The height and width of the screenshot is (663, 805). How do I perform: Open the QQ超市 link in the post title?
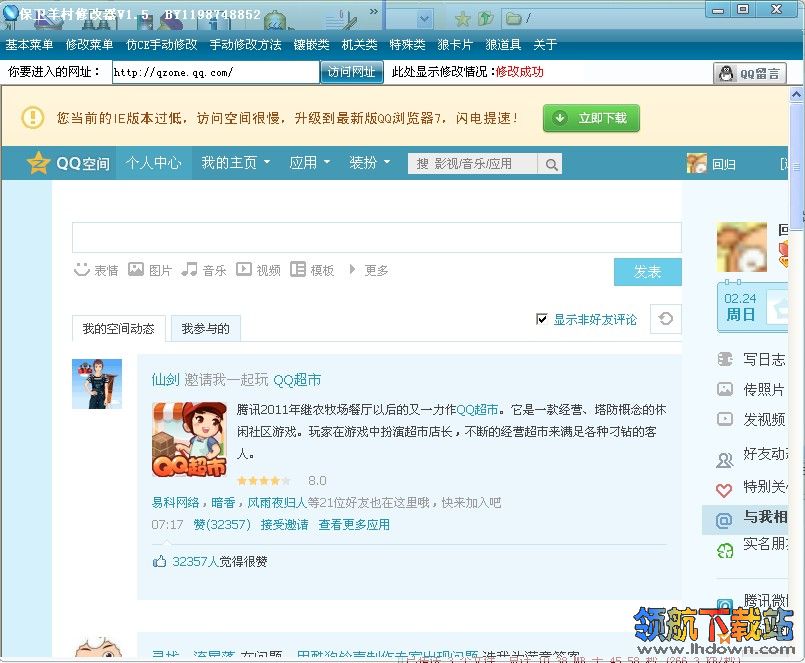coord(297,380)
